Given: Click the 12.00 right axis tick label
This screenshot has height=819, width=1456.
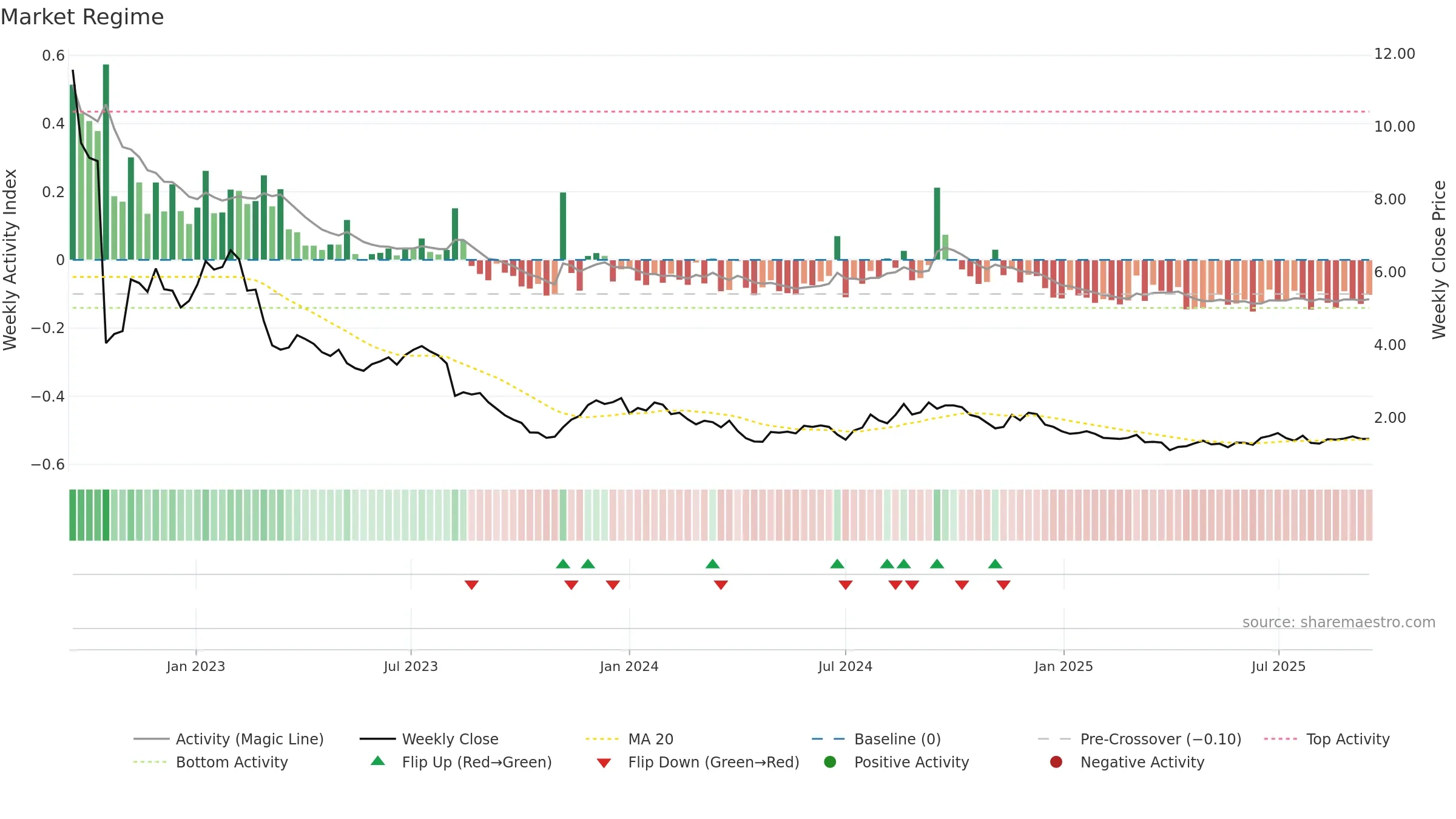Looking at the screenshot, I should click(1394, 54).
